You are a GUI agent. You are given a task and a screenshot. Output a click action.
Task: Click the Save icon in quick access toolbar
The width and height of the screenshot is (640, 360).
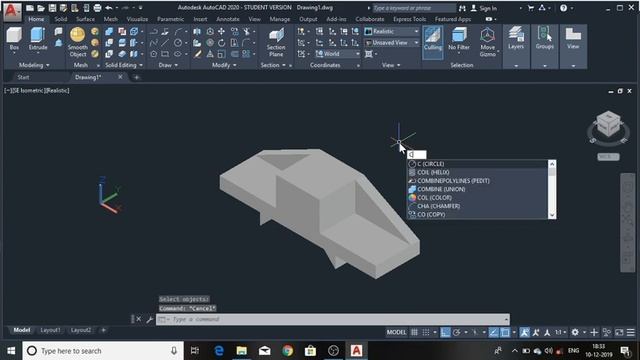pyautogui.click(x=52, y=8)
